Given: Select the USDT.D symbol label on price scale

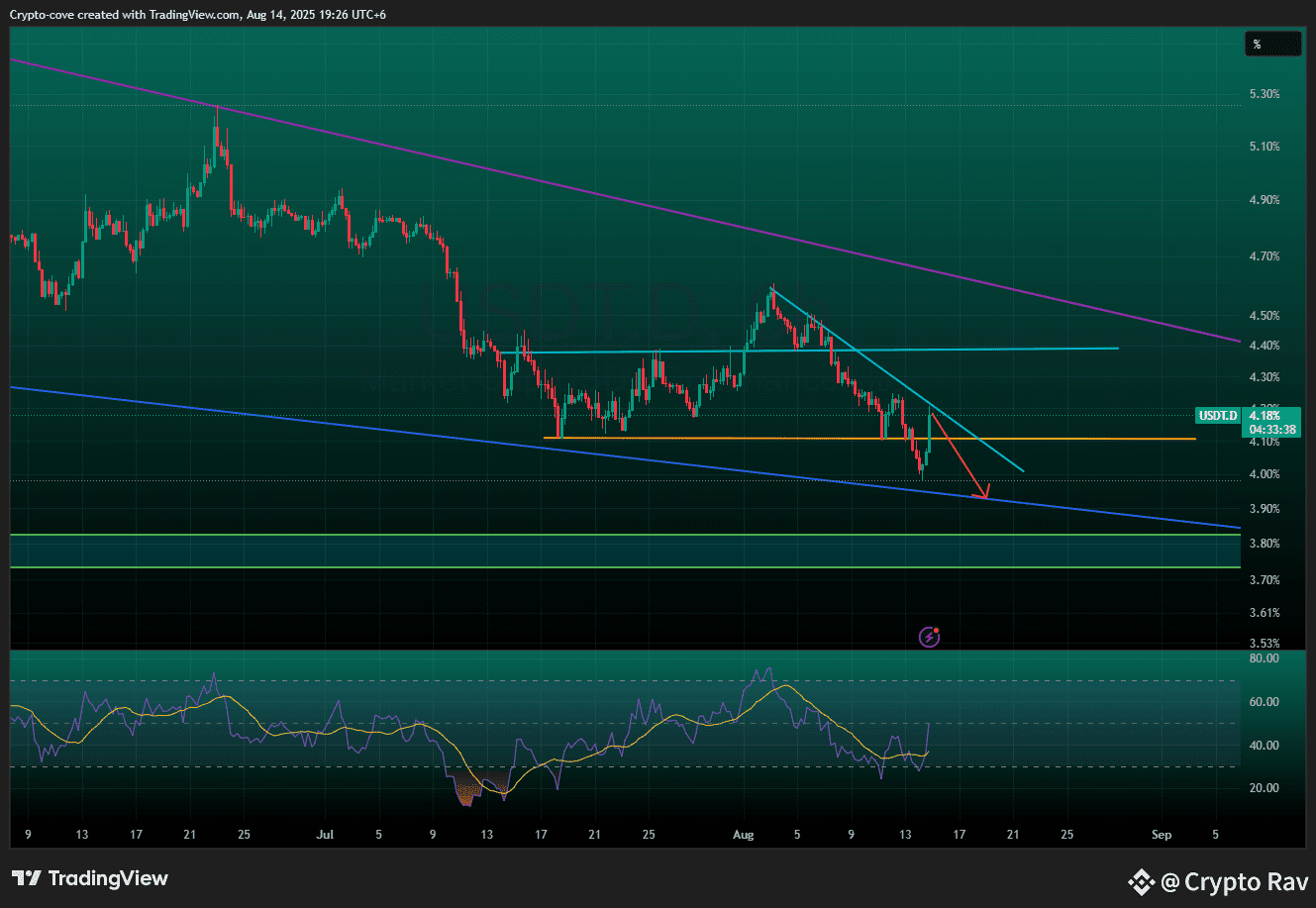Looking at the screenshot, I should coord(1217,416).
